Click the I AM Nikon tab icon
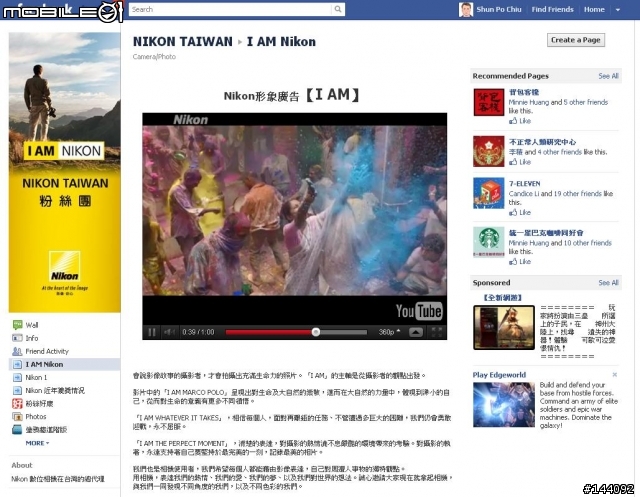The image size is (640, 497). [18, 364]
